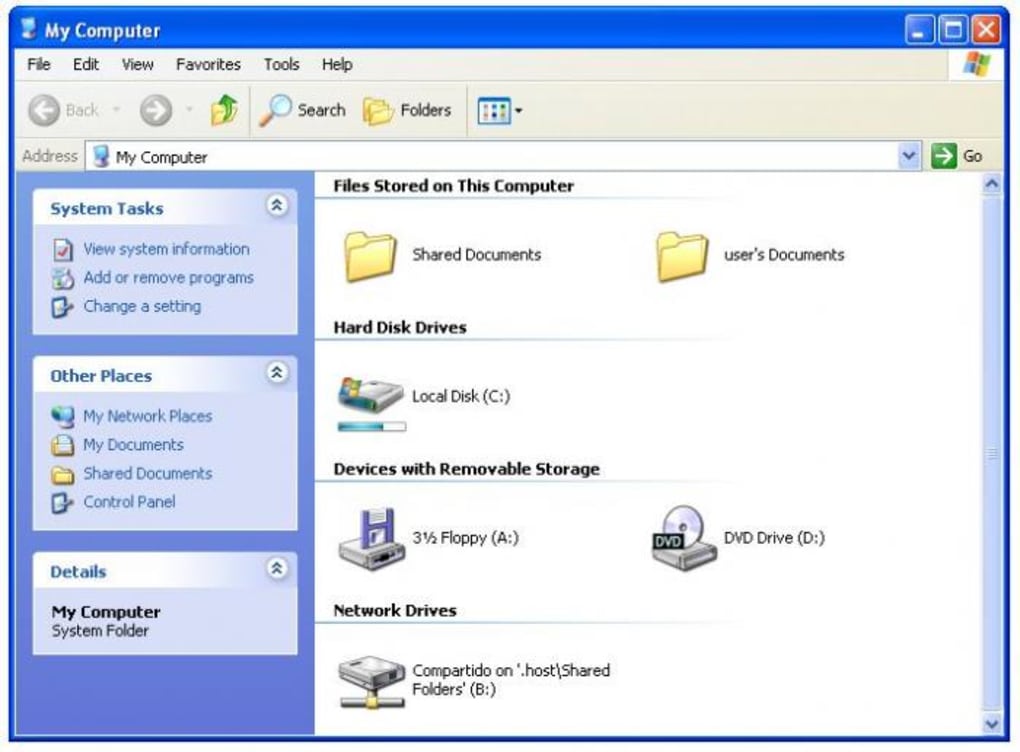Open the Search pane

(x=302, y=110)
